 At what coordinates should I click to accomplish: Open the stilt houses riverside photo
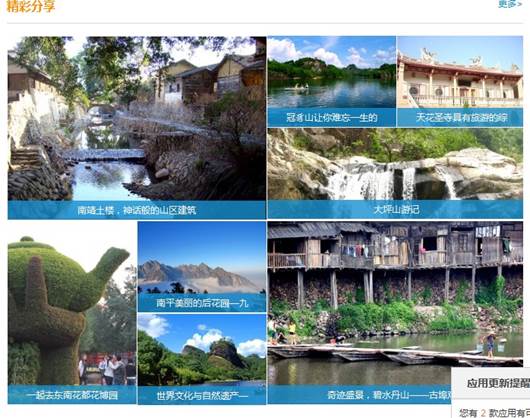[x=395, y=303]
